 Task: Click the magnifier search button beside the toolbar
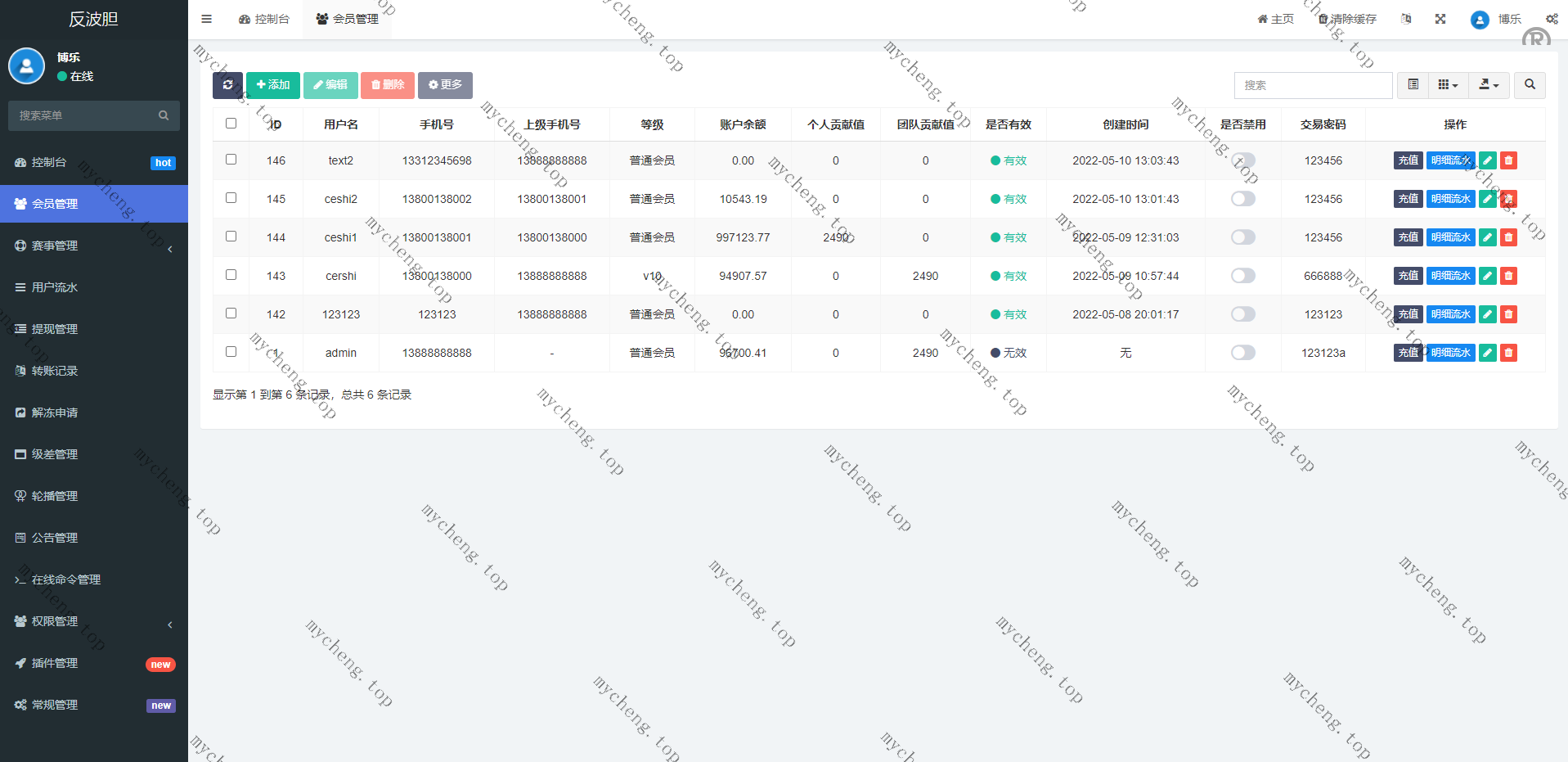tap(1530, 85)
